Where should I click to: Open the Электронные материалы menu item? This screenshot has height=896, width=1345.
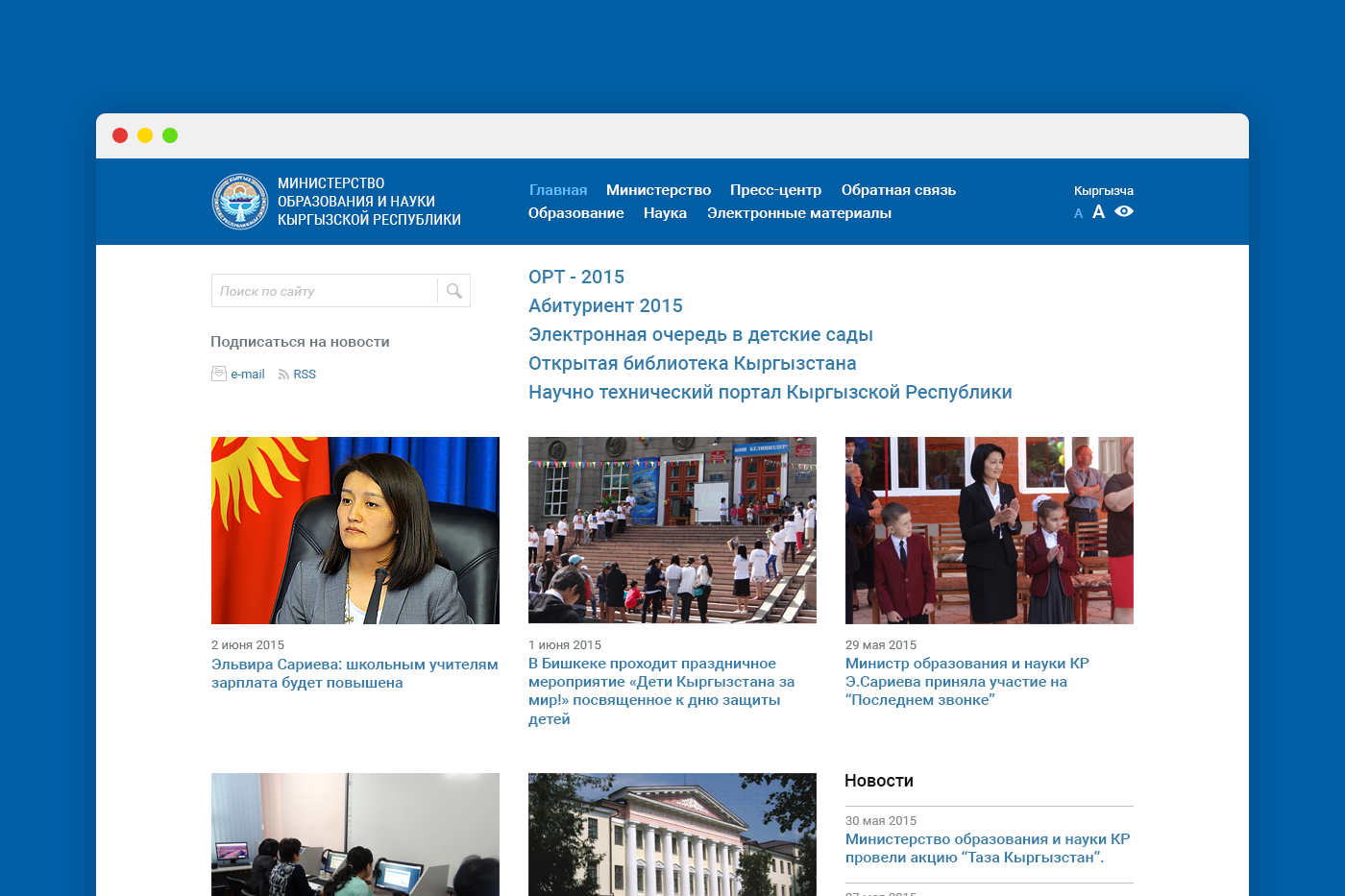[799, 213]
